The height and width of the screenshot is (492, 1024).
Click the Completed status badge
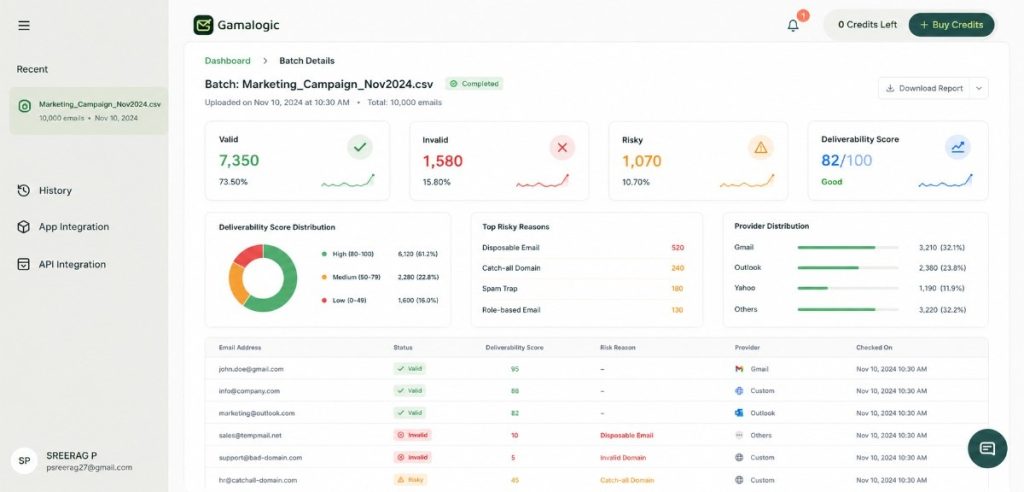(x=474, y=84)
